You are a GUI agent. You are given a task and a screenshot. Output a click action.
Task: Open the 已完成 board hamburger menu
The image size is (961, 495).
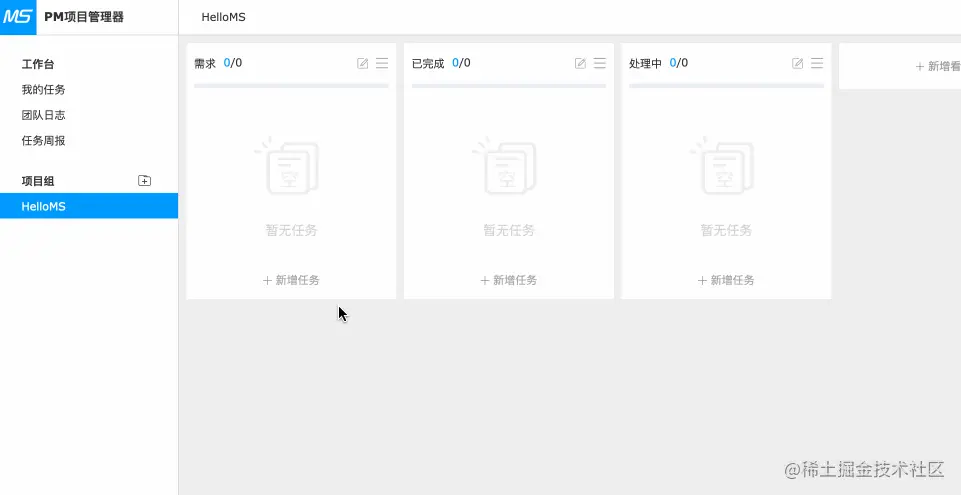(599, 63)
